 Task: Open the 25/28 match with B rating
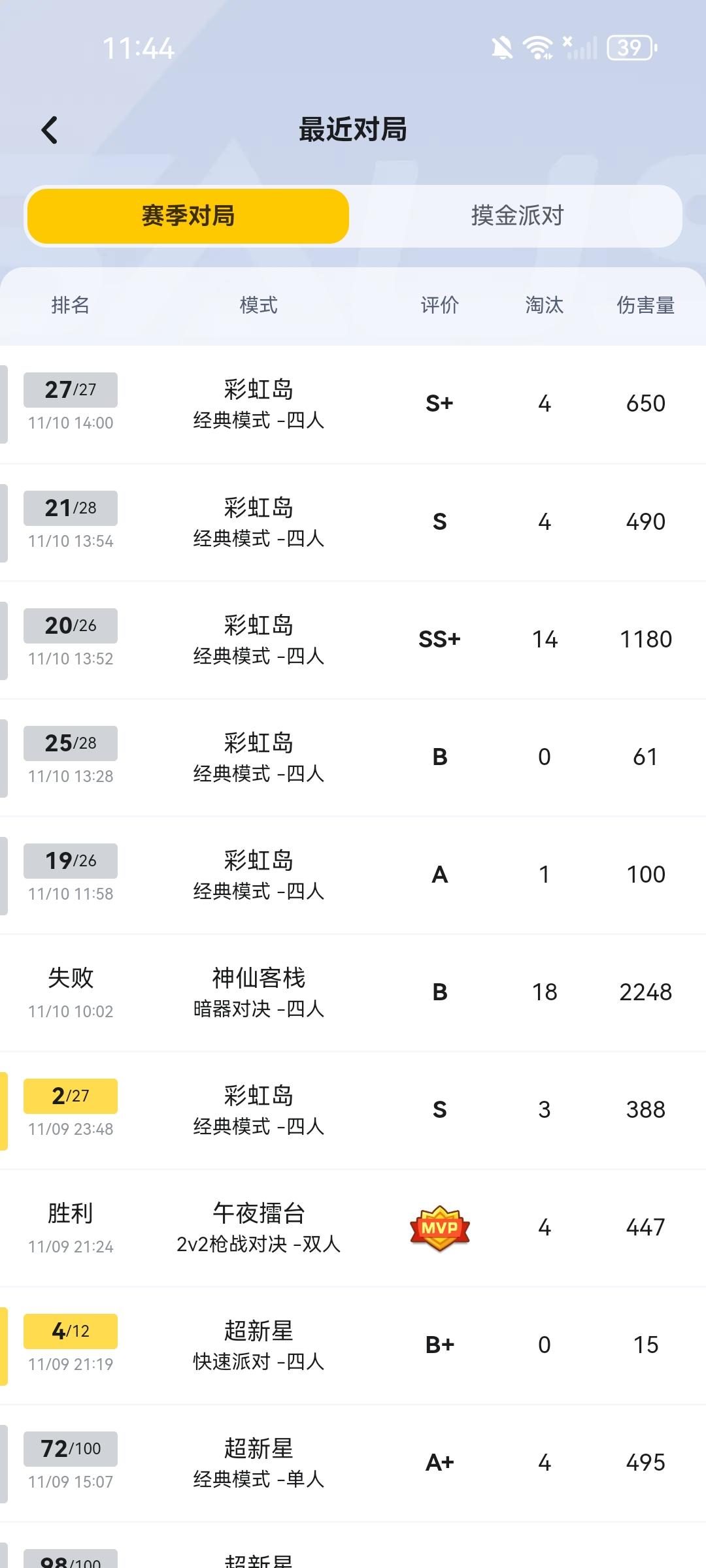click(353, 757)
